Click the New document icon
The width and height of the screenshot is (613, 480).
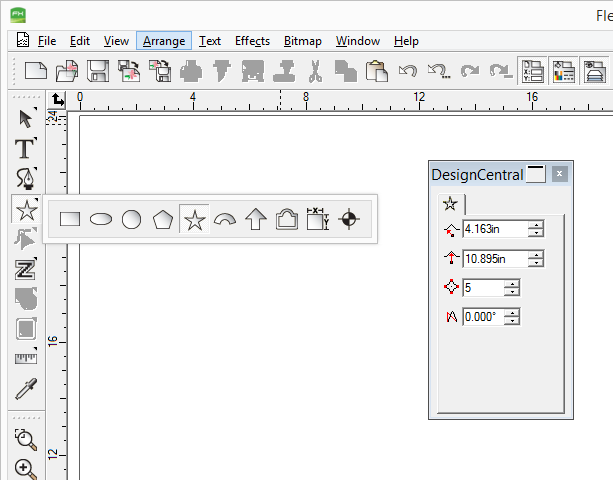[x=37, y=71]
